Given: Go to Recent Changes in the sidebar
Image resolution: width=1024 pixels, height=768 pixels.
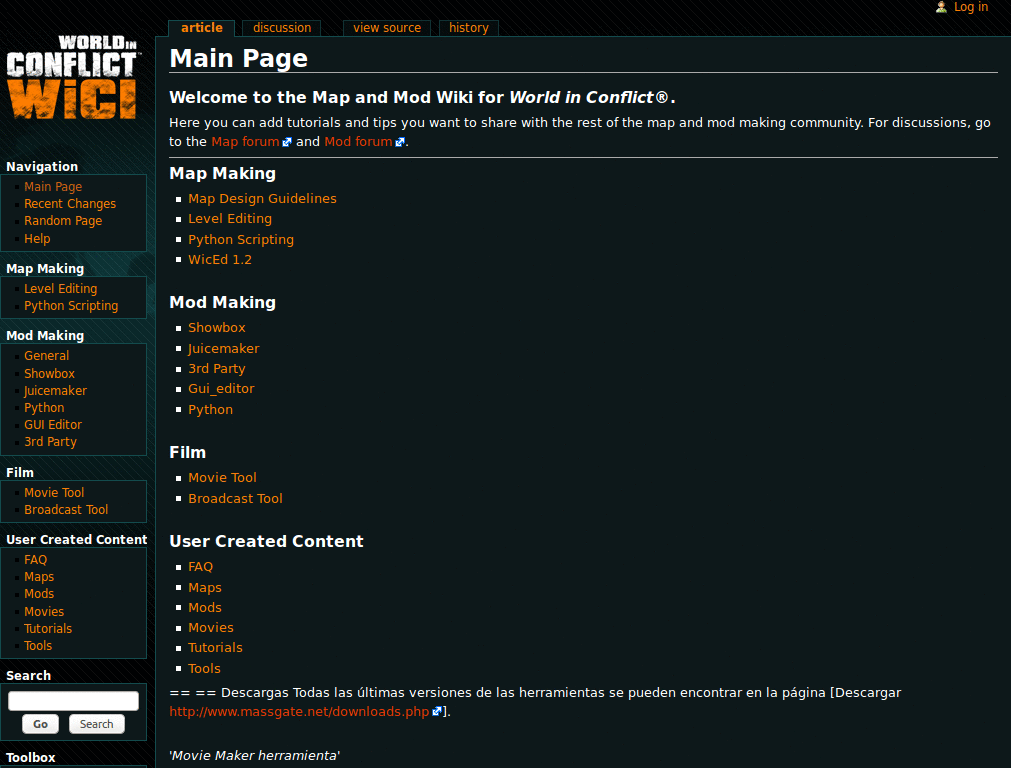Looking at the screenshot, I should click(69, 203).
